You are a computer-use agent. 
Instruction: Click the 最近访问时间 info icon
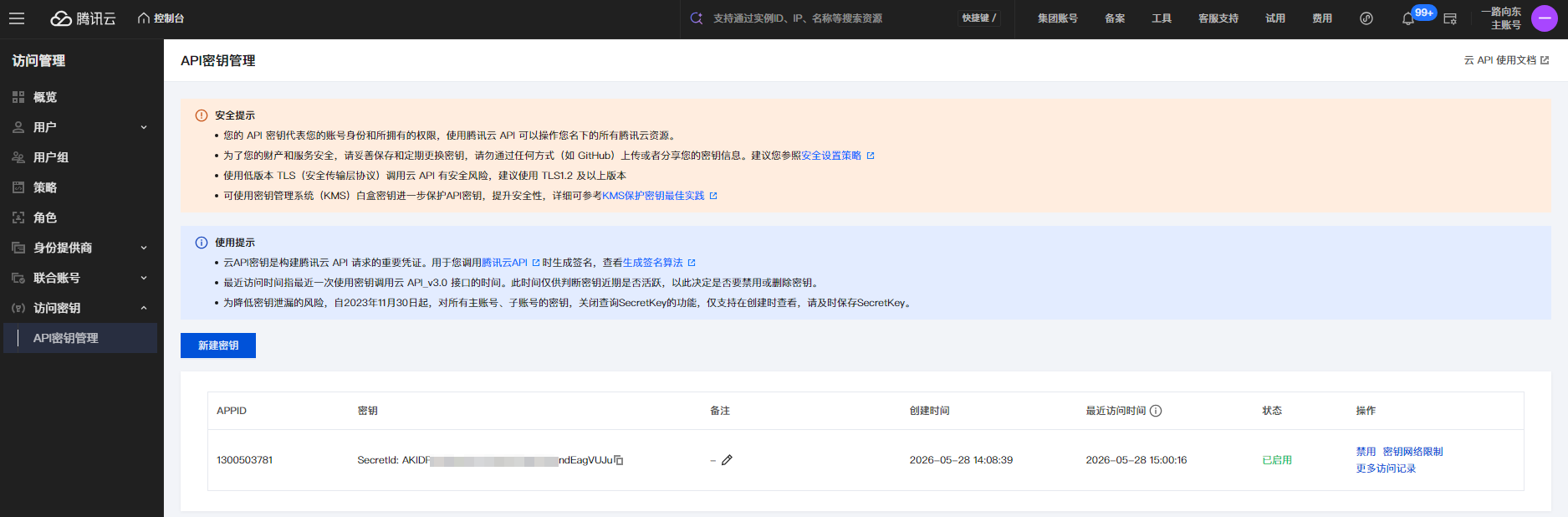(x=1156, y=411)
